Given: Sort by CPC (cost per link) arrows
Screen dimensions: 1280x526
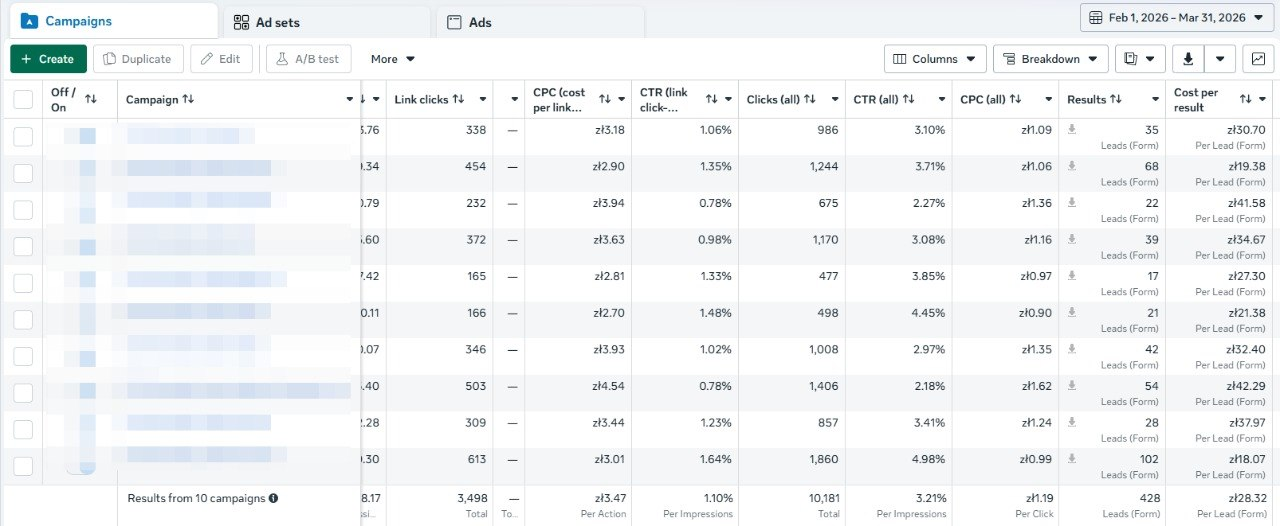Looking at the screenshot, I should click(x=605, y=99).
